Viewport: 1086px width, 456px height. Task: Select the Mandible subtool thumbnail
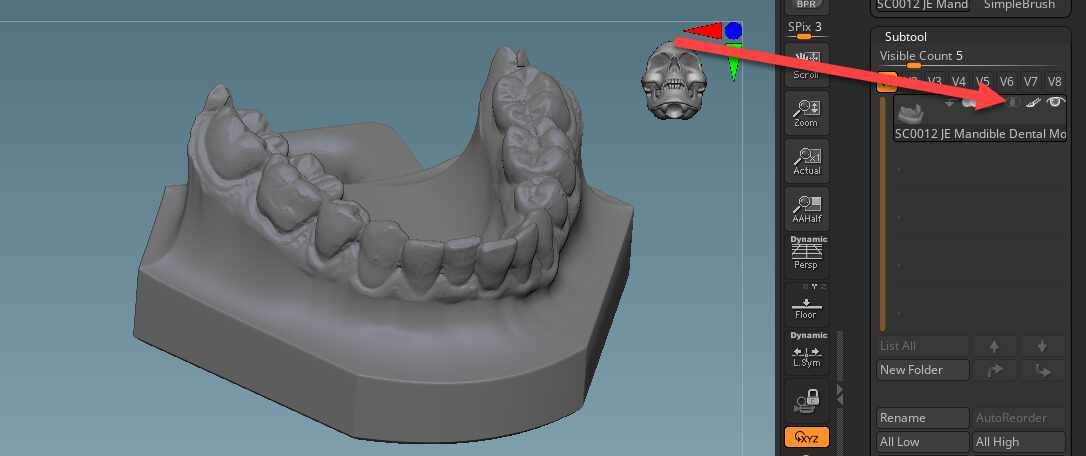pos(911,112)
